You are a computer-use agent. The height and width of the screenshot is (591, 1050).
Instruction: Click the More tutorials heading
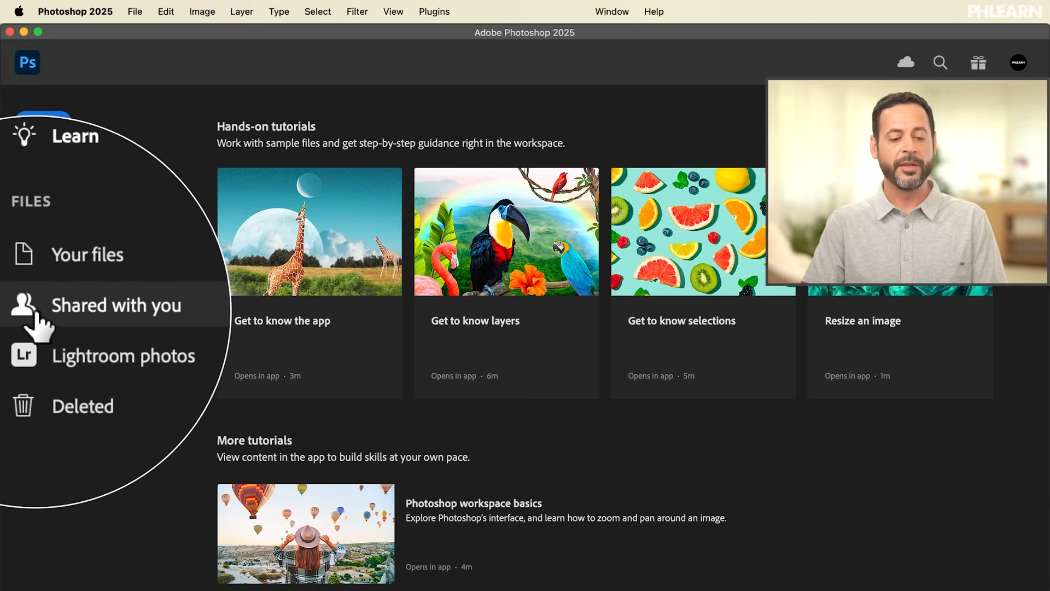point(254,440)
